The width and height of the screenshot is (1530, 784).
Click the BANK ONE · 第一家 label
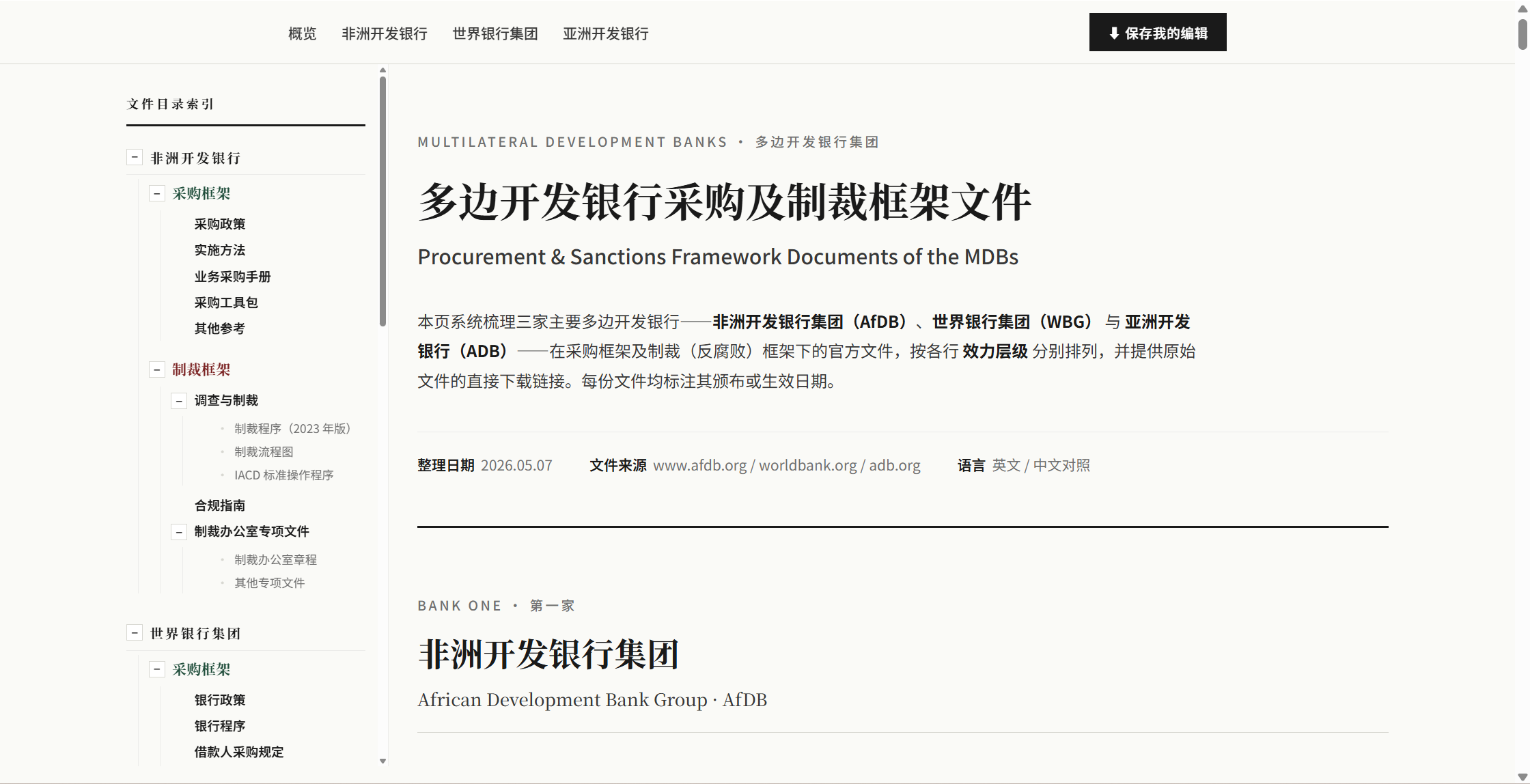496,606
